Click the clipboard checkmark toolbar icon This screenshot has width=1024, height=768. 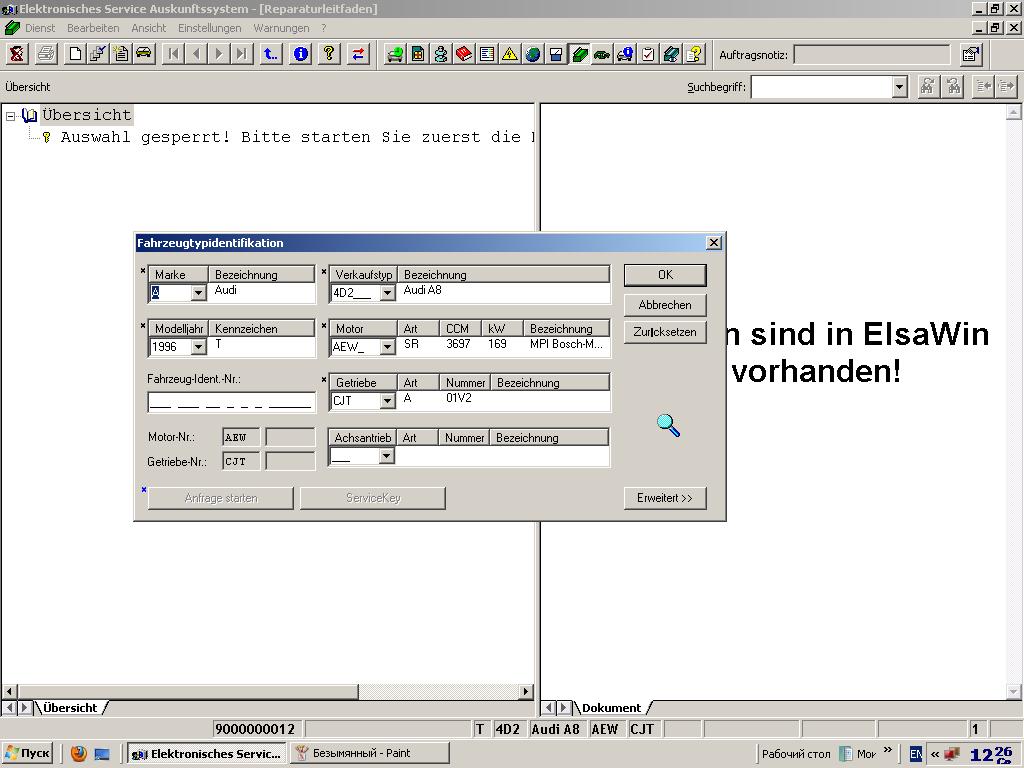648,54
